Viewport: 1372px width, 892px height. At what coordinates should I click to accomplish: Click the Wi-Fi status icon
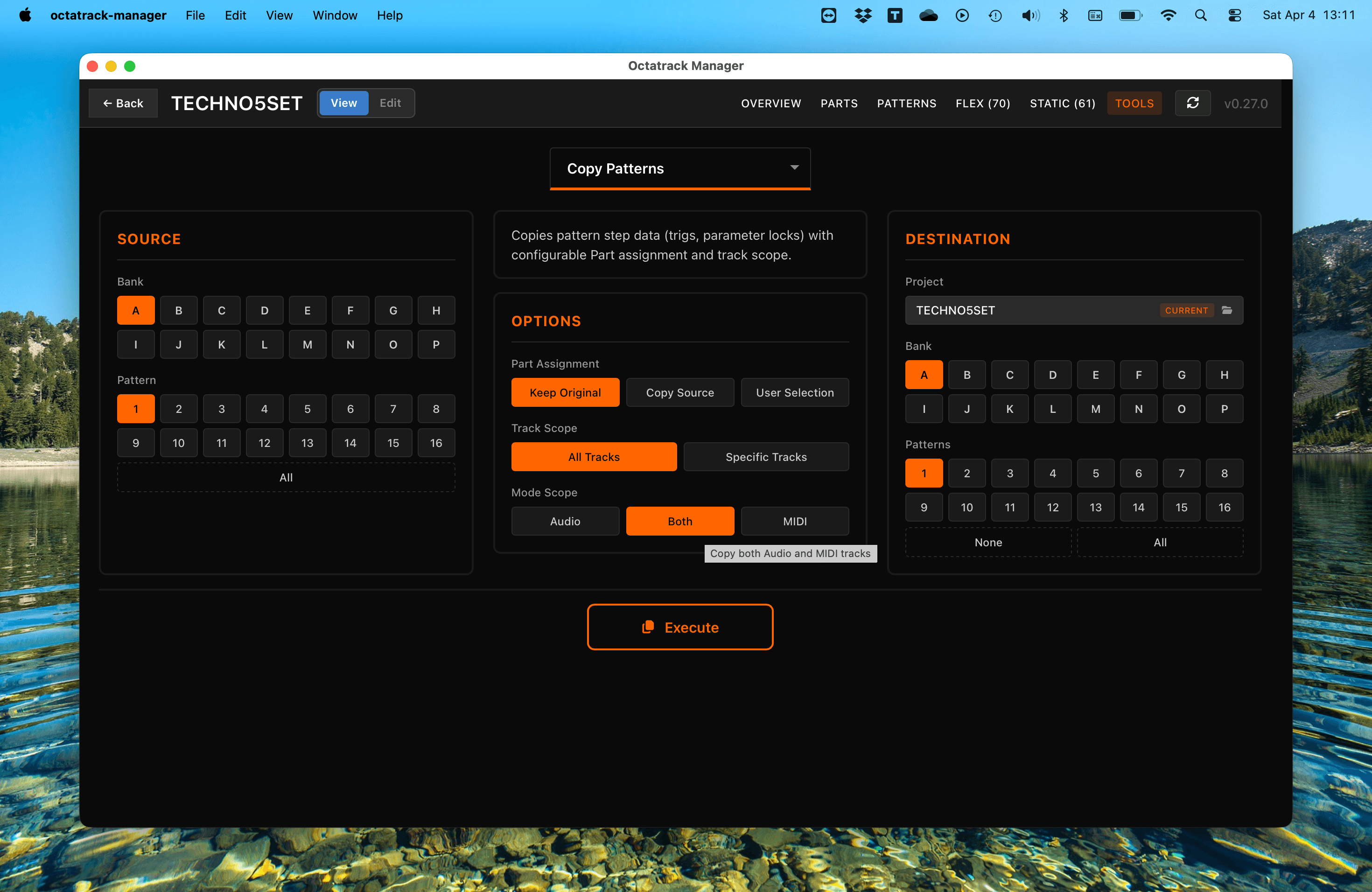tap(1168, 15)
